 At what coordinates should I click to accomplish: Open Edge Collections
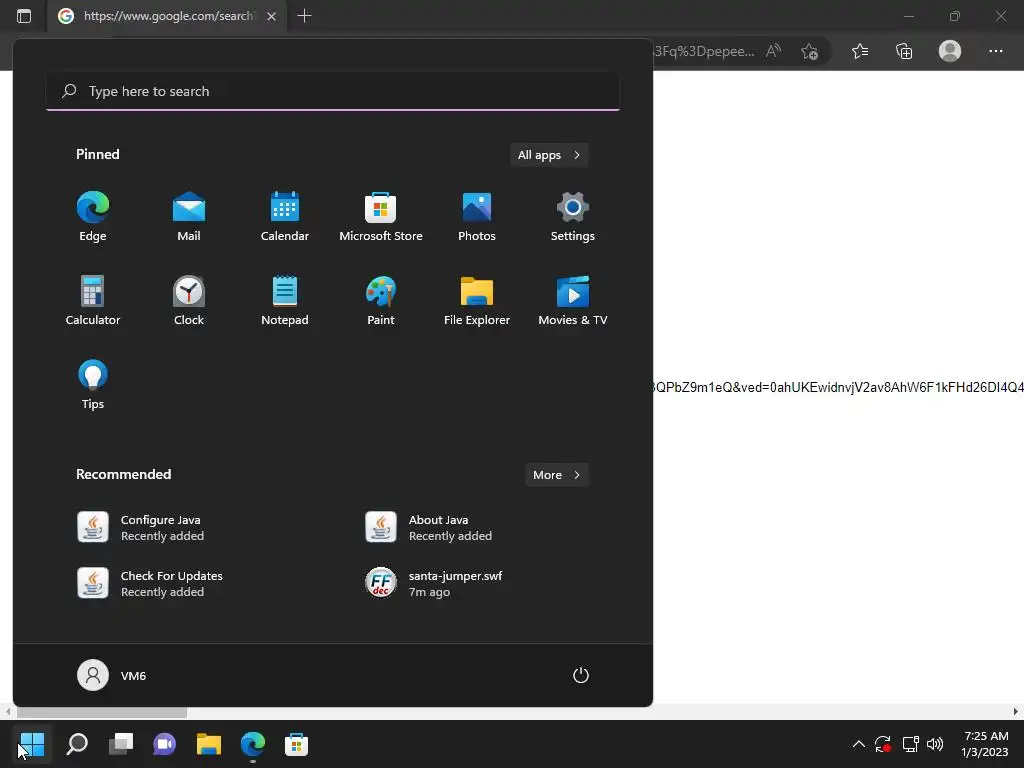[x=904, y=51]
